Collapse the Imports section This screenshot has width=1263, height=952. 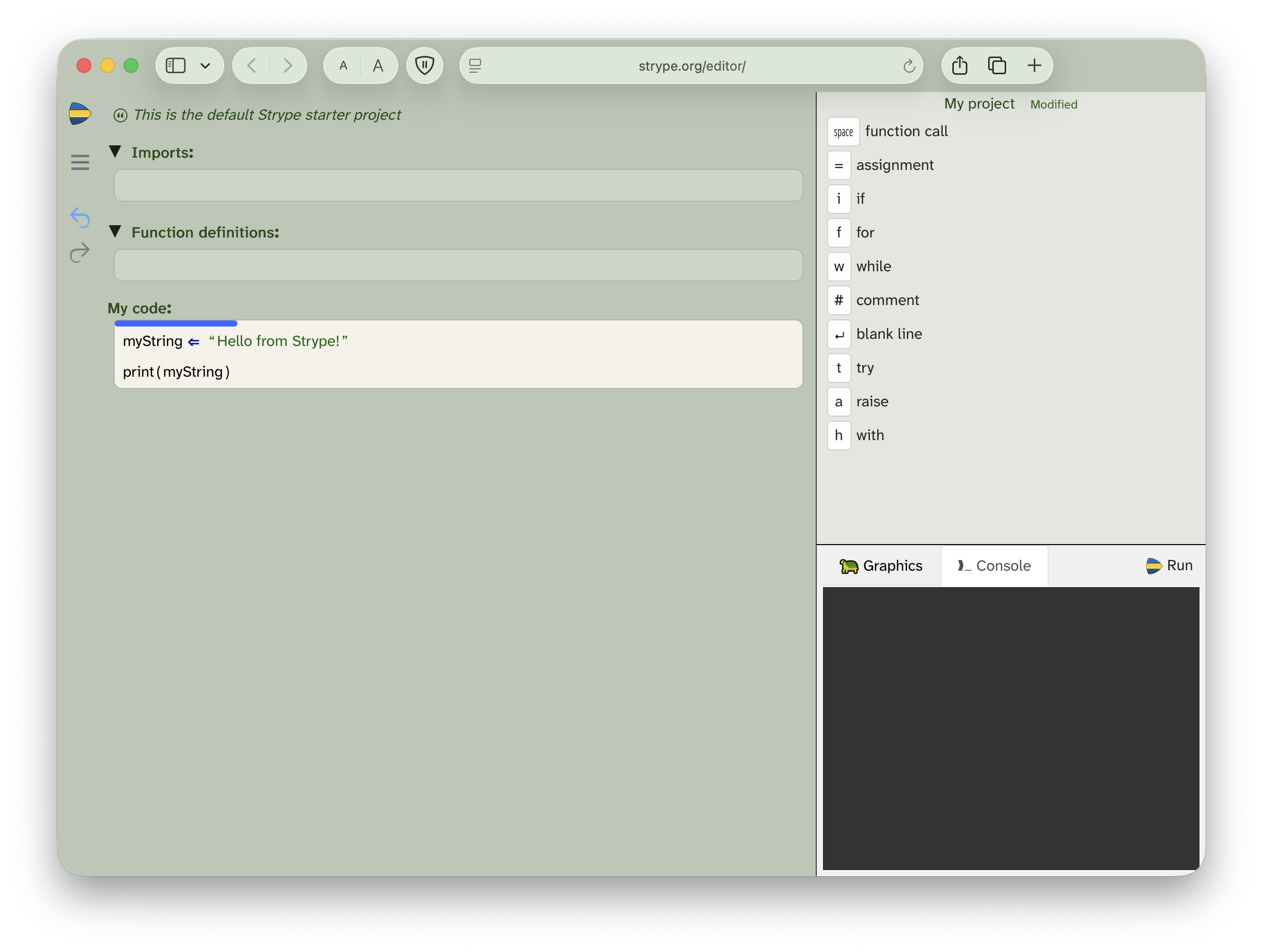pos(115,152)
